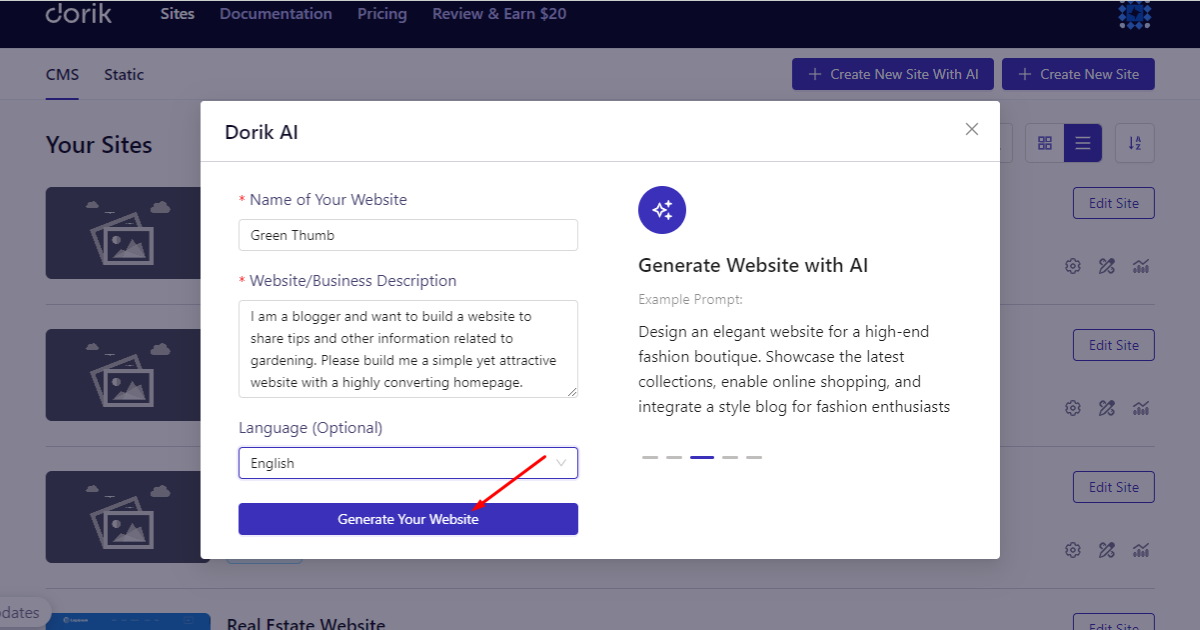The height and width of the screenshot is (630, 1200).
Task: Switch to grid view layout
Action: tap(1045, 143)
